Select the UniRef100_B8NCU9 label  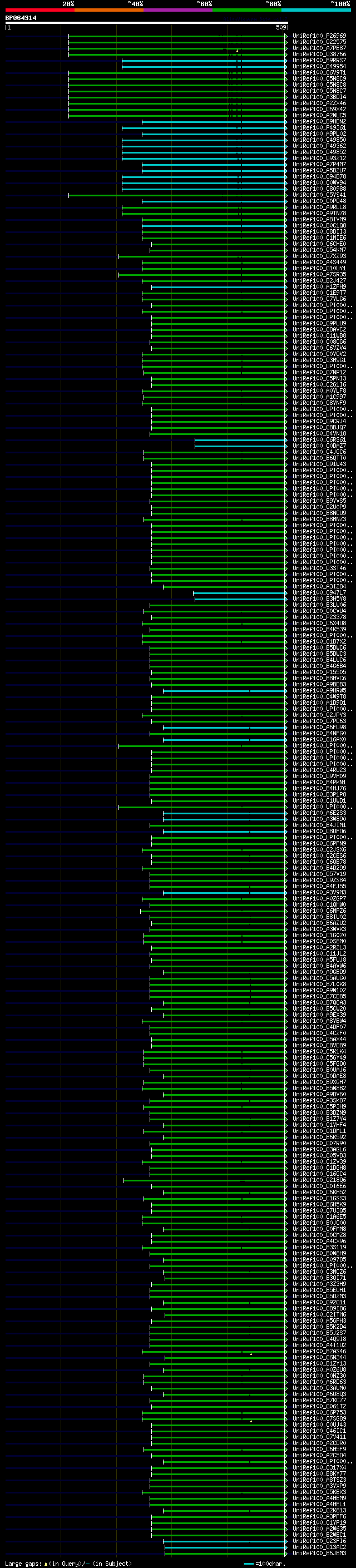pyautogui.click(x=319, y=513)
